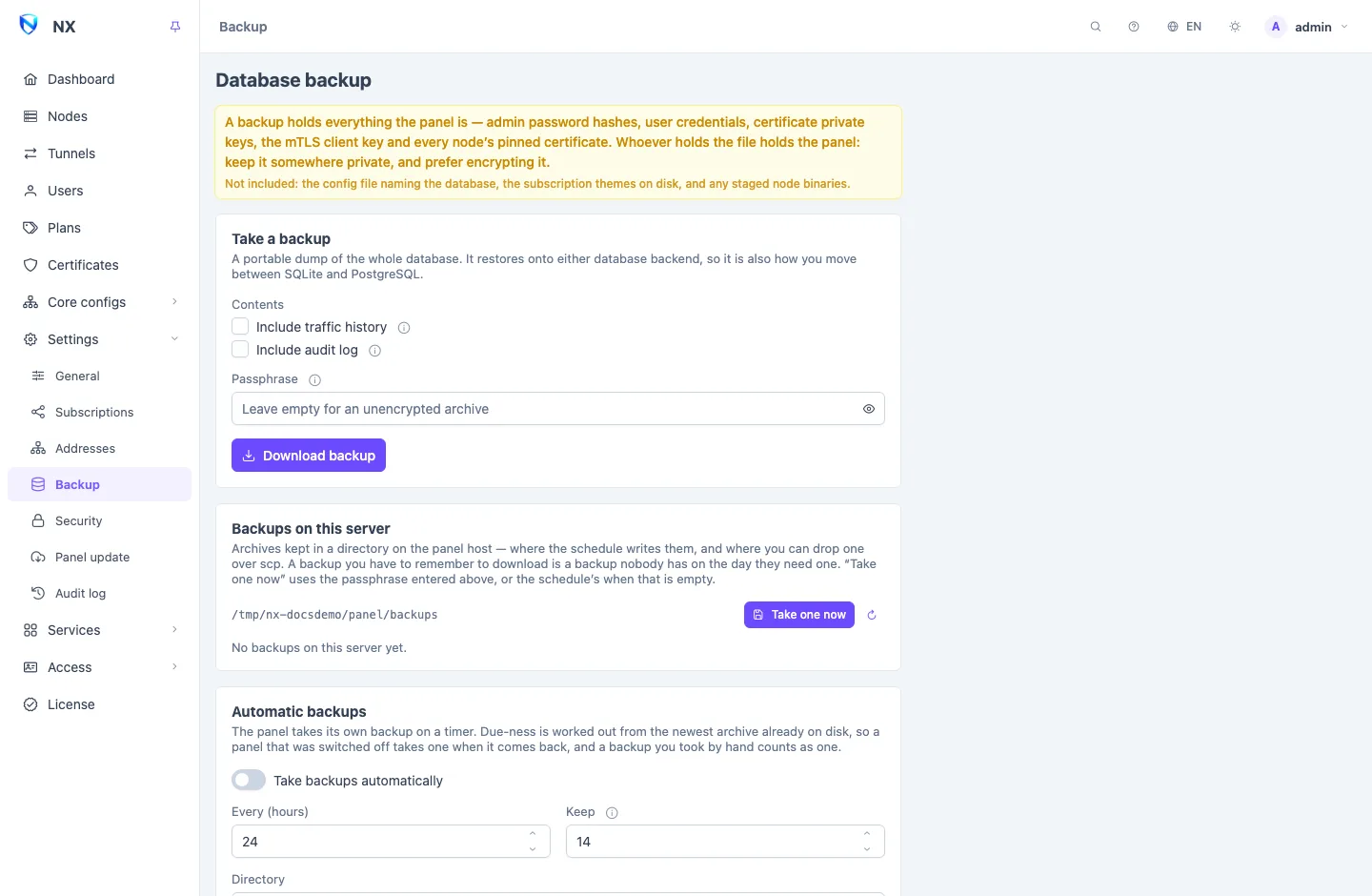This screenshot has height=896, width=1372.
Task: Open the Certificates page
Action: point(99,265)
